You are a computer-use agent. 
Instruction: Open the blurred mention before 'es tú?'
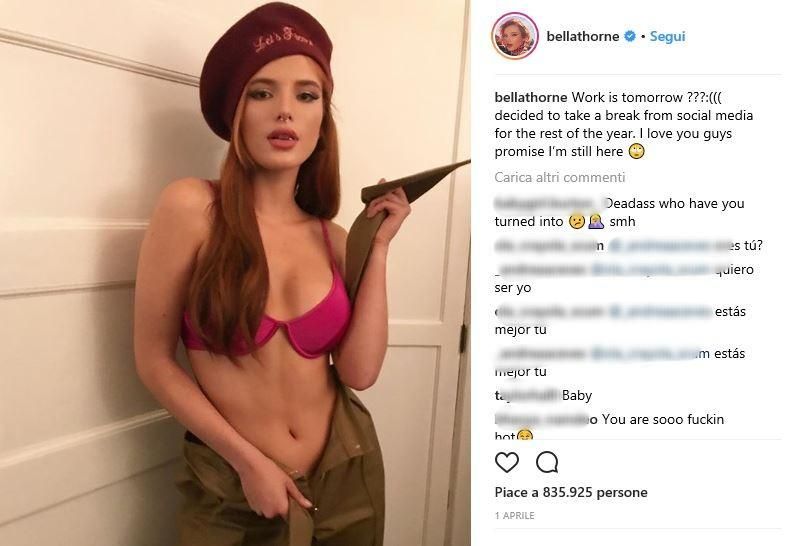[661, 246]
